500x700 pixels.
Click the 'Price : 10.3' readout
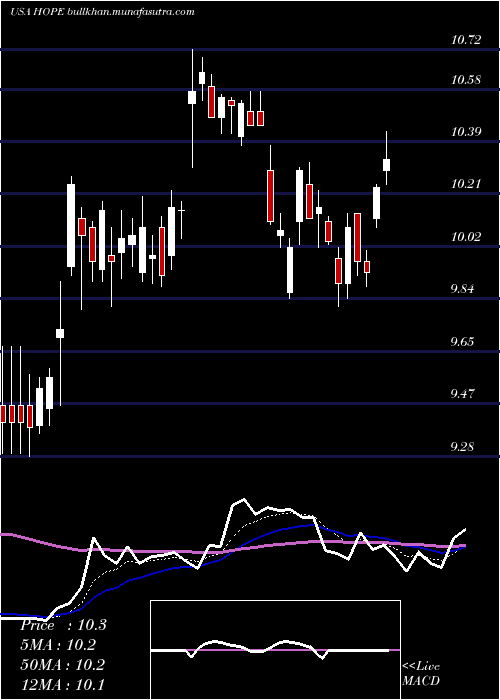click(x=63, y=625)
